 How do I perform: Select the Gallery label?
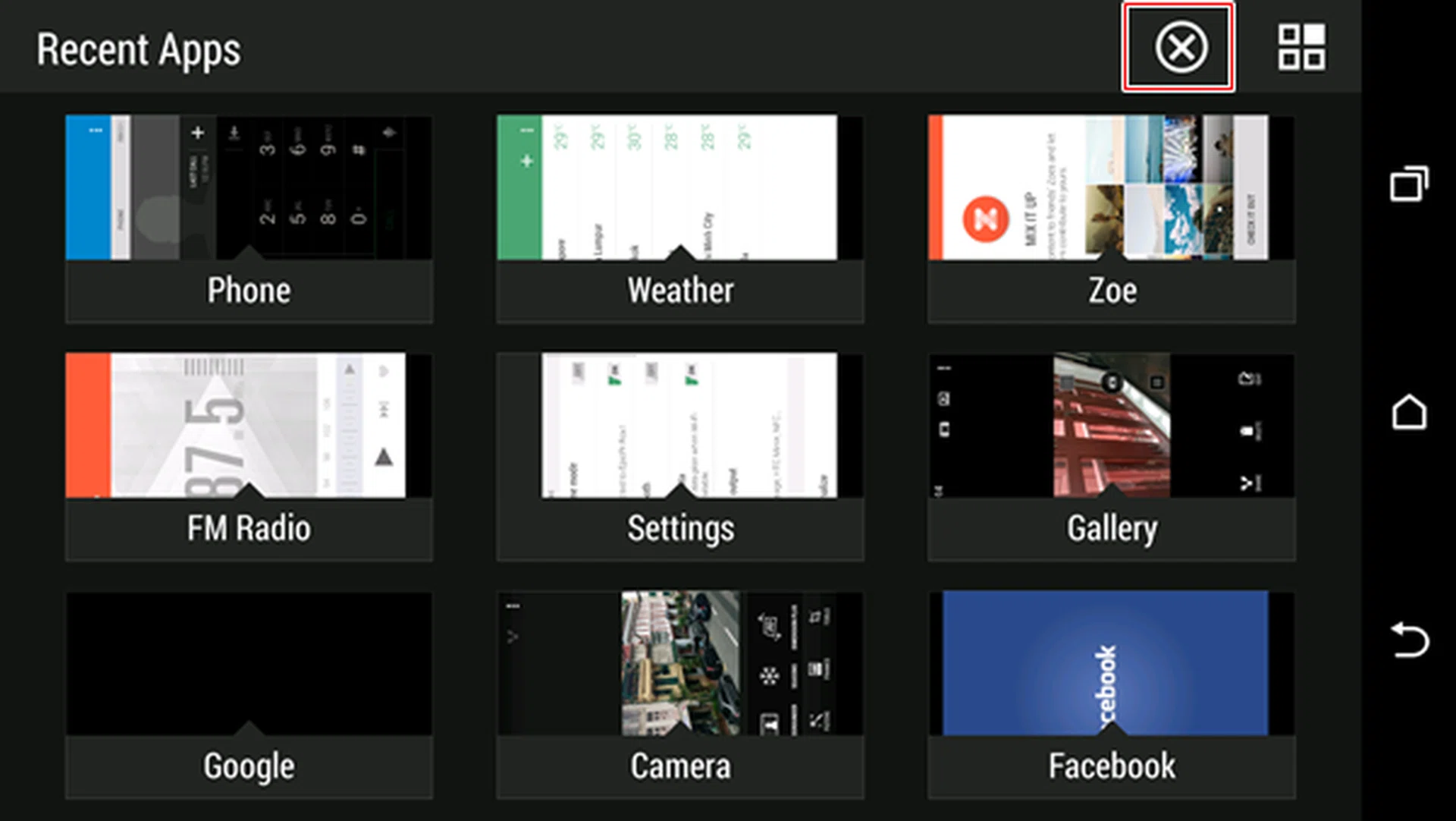(1112, 528)
